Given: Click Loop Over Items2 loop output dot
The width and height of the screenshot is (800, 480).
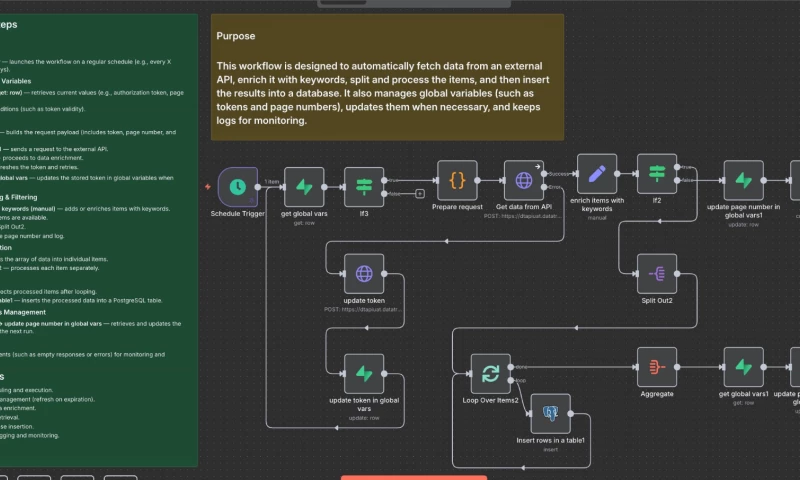Looking at the screenshot, I should tap(511, 380).
